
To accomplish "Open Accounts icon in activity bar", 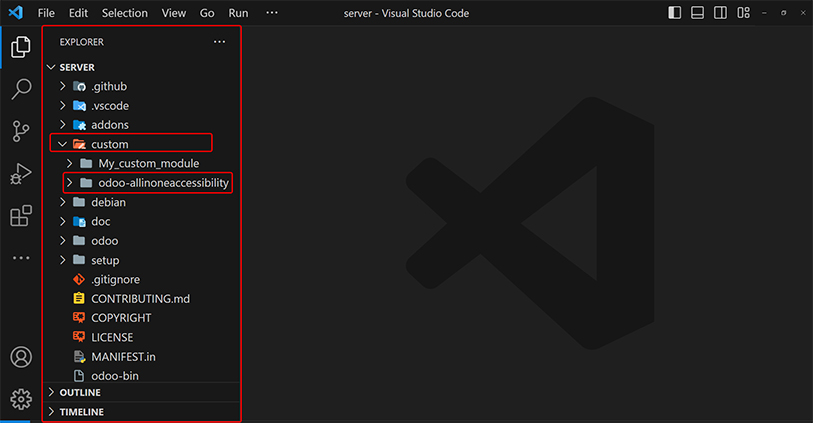I will (21, 357).
